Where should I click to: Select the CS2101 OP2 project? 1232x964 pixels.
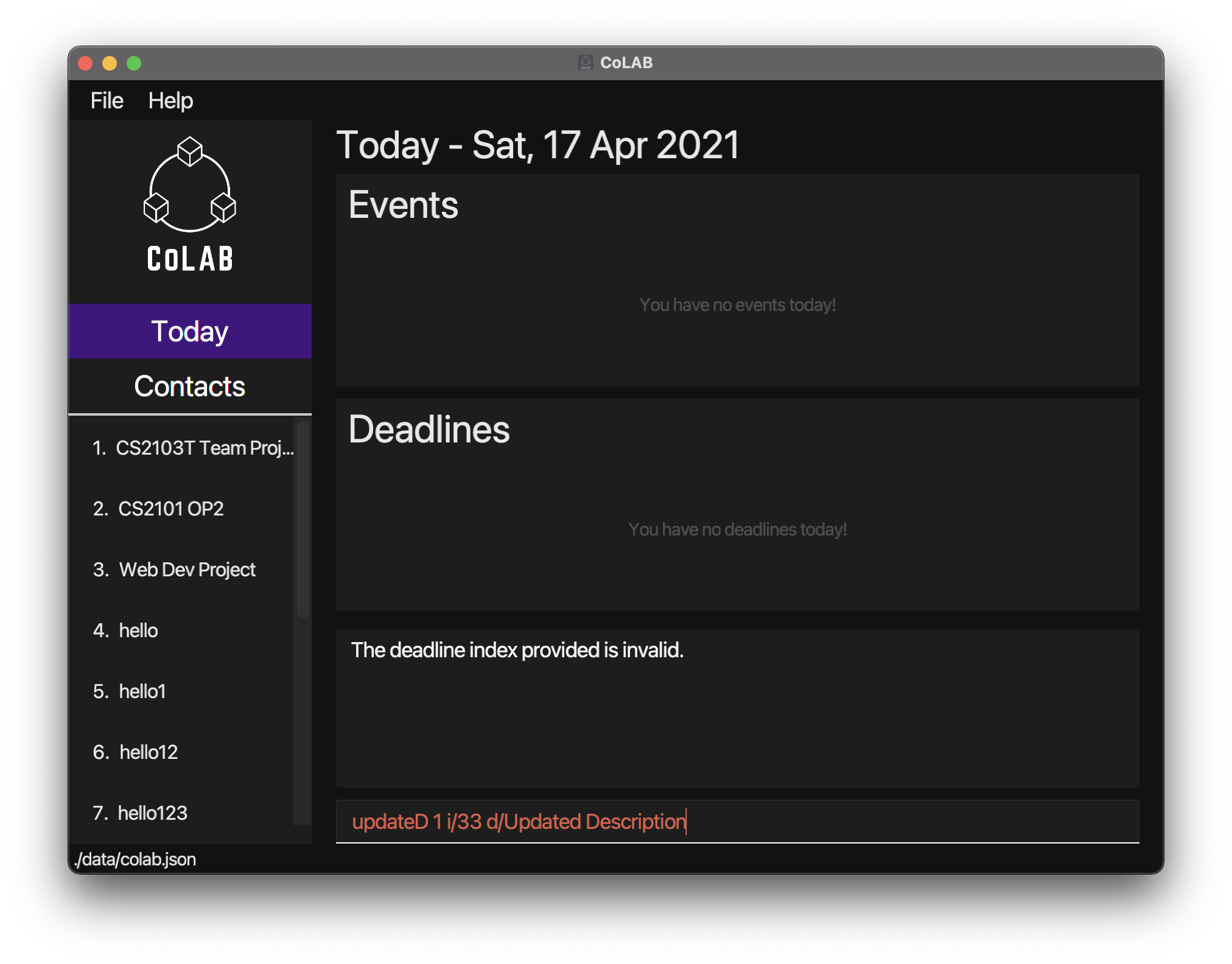coord(170,509)
